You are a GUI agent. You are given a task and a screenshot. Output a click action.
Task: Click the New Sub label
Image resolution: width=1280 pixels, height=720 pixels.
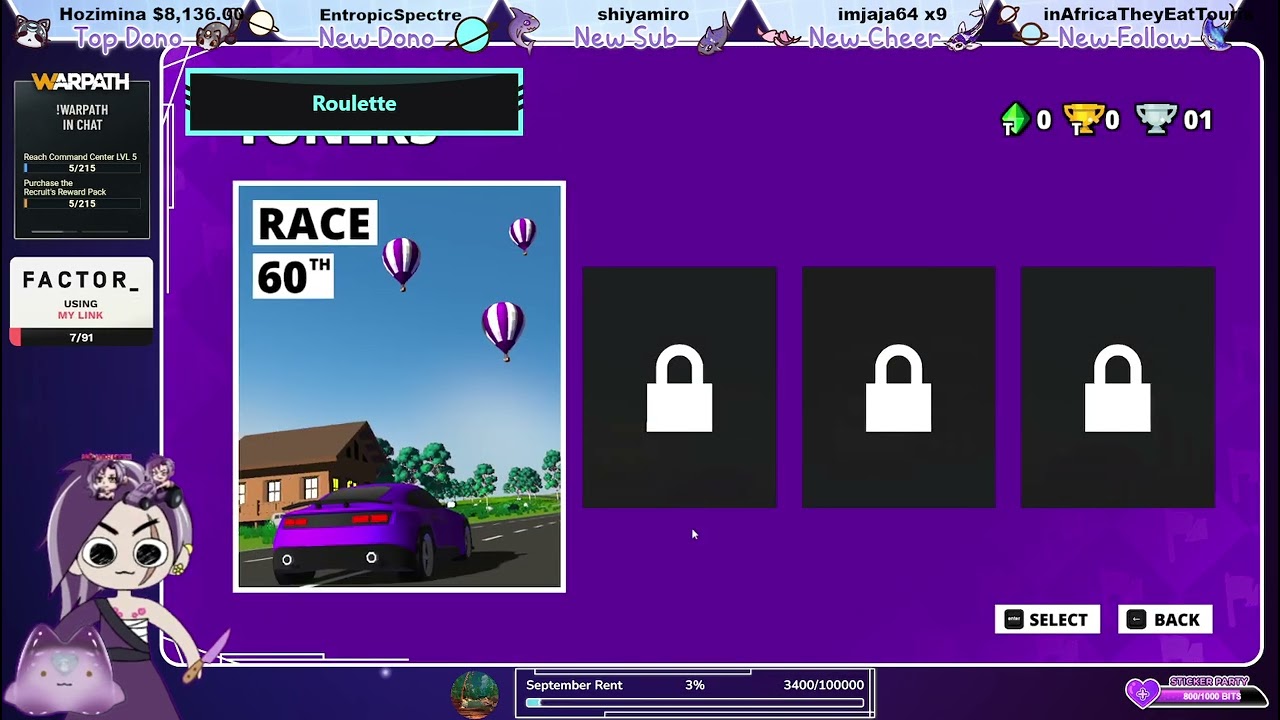click(x=625, y=39)
